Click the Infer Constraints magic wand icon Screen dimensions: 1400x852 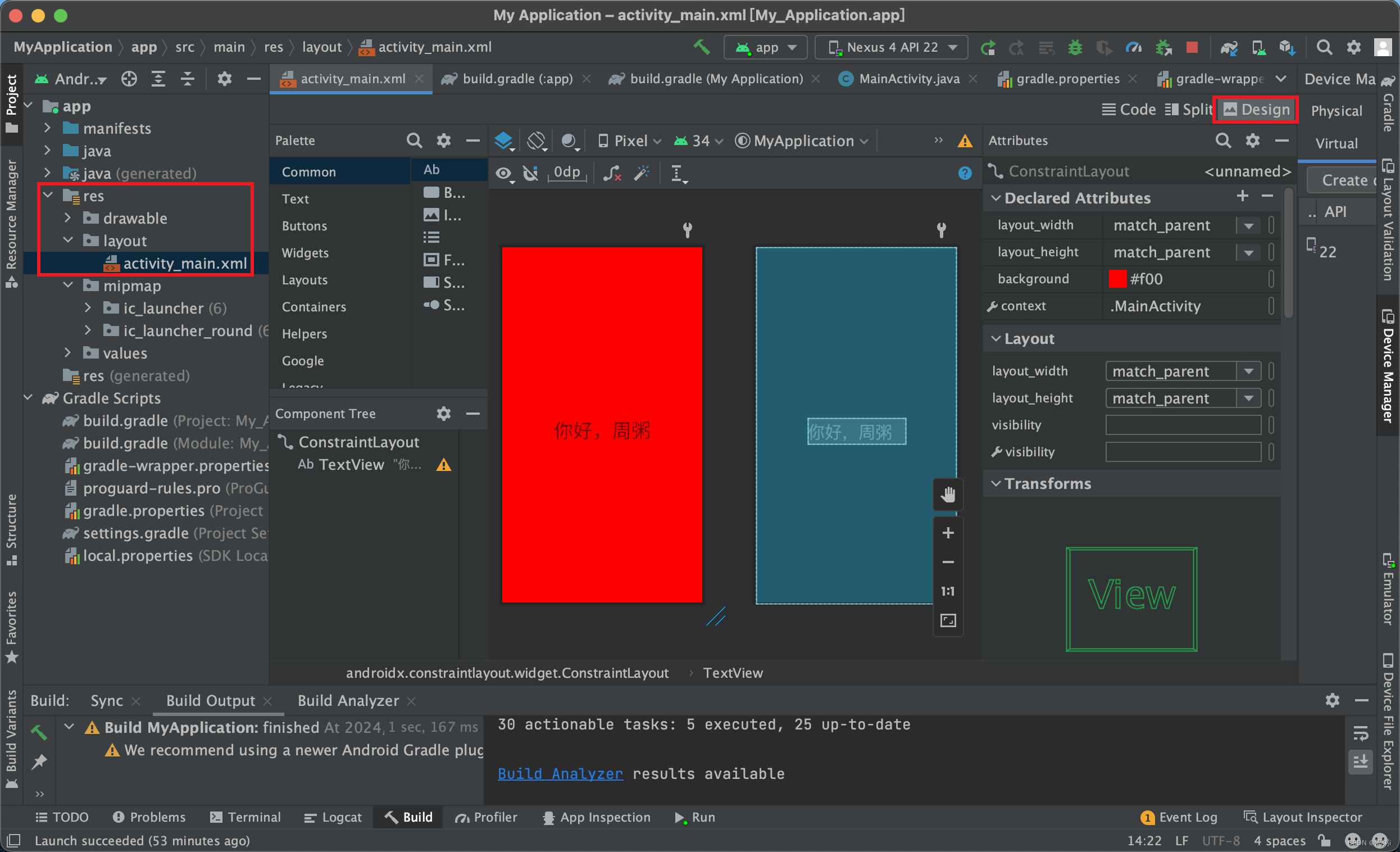coord(642,173)
